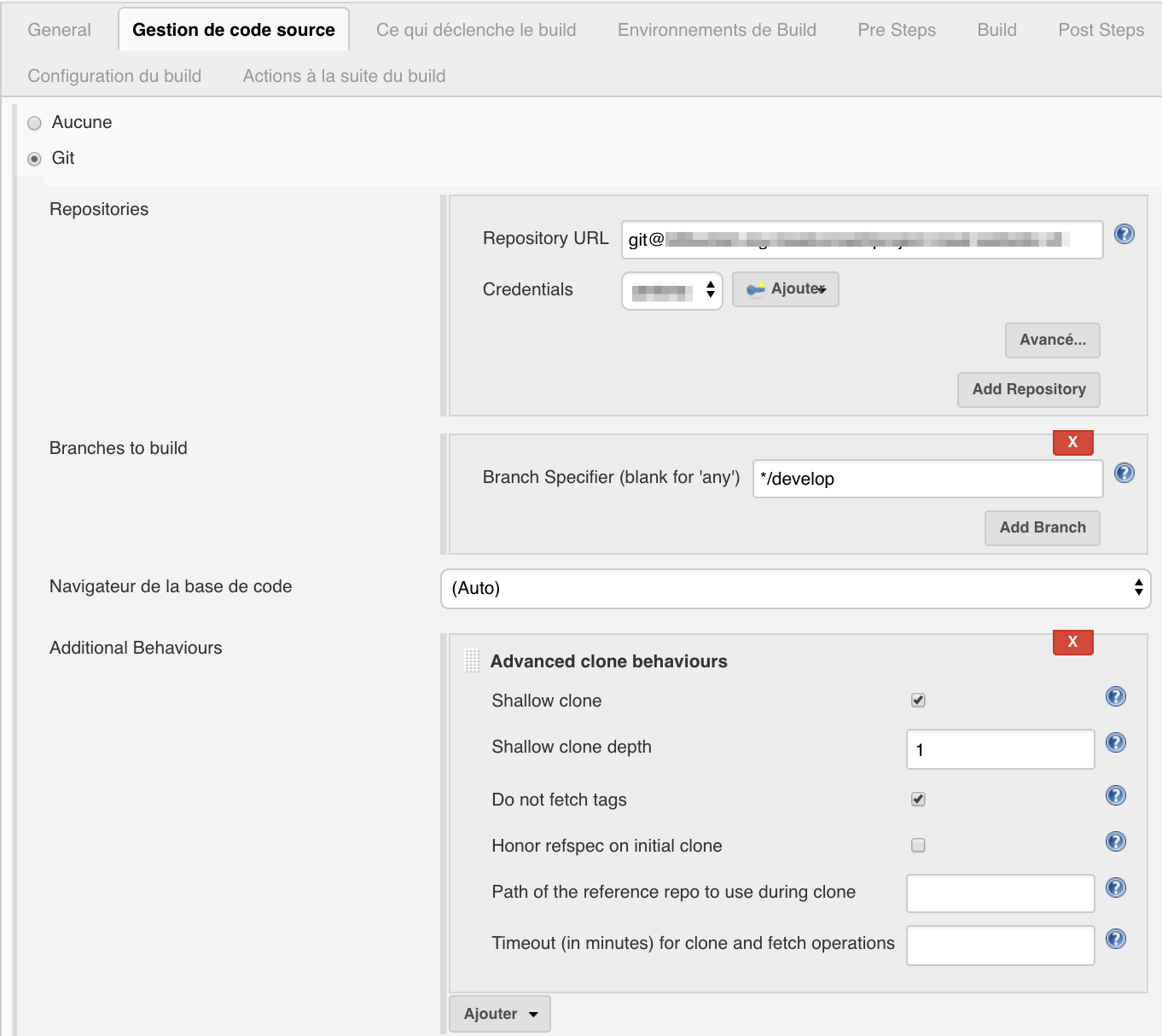Uncheck the Shallow clone checkbox
The height and width of the screenshot is (1036, 1162).
tap(918, 701)
